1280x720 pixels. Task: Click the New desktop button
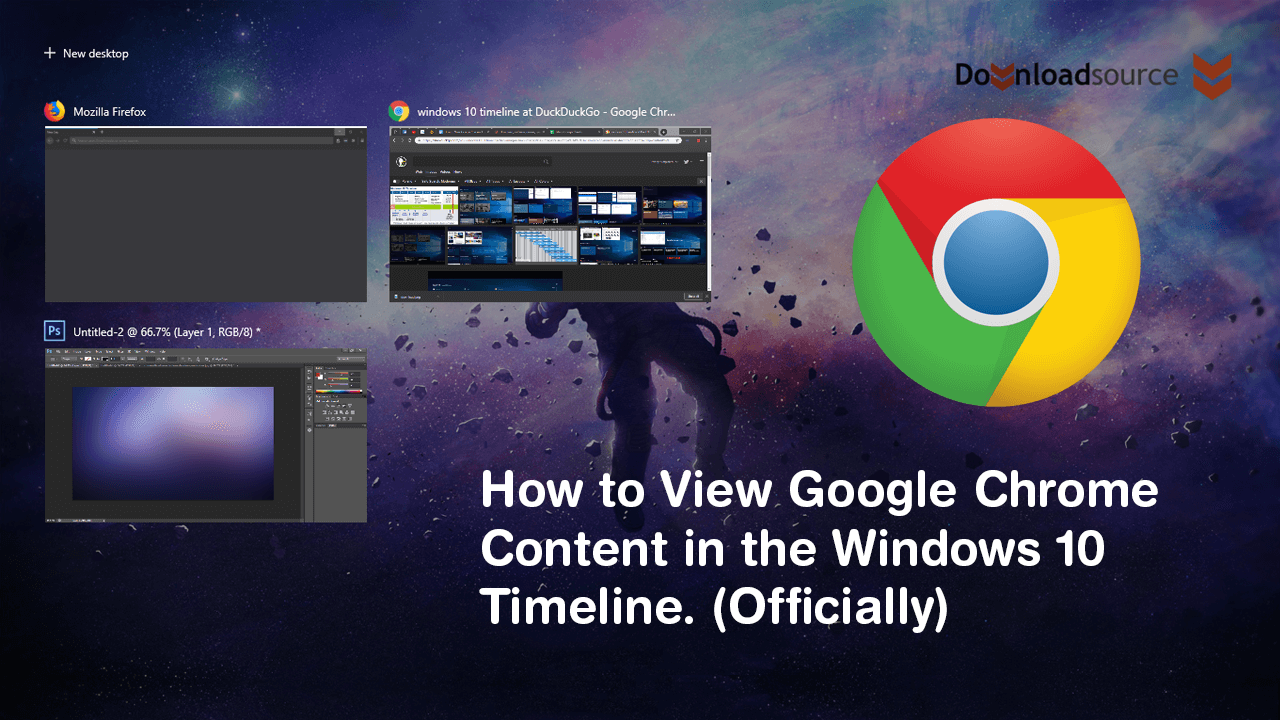pyautogui.click(x=86, y=53)
